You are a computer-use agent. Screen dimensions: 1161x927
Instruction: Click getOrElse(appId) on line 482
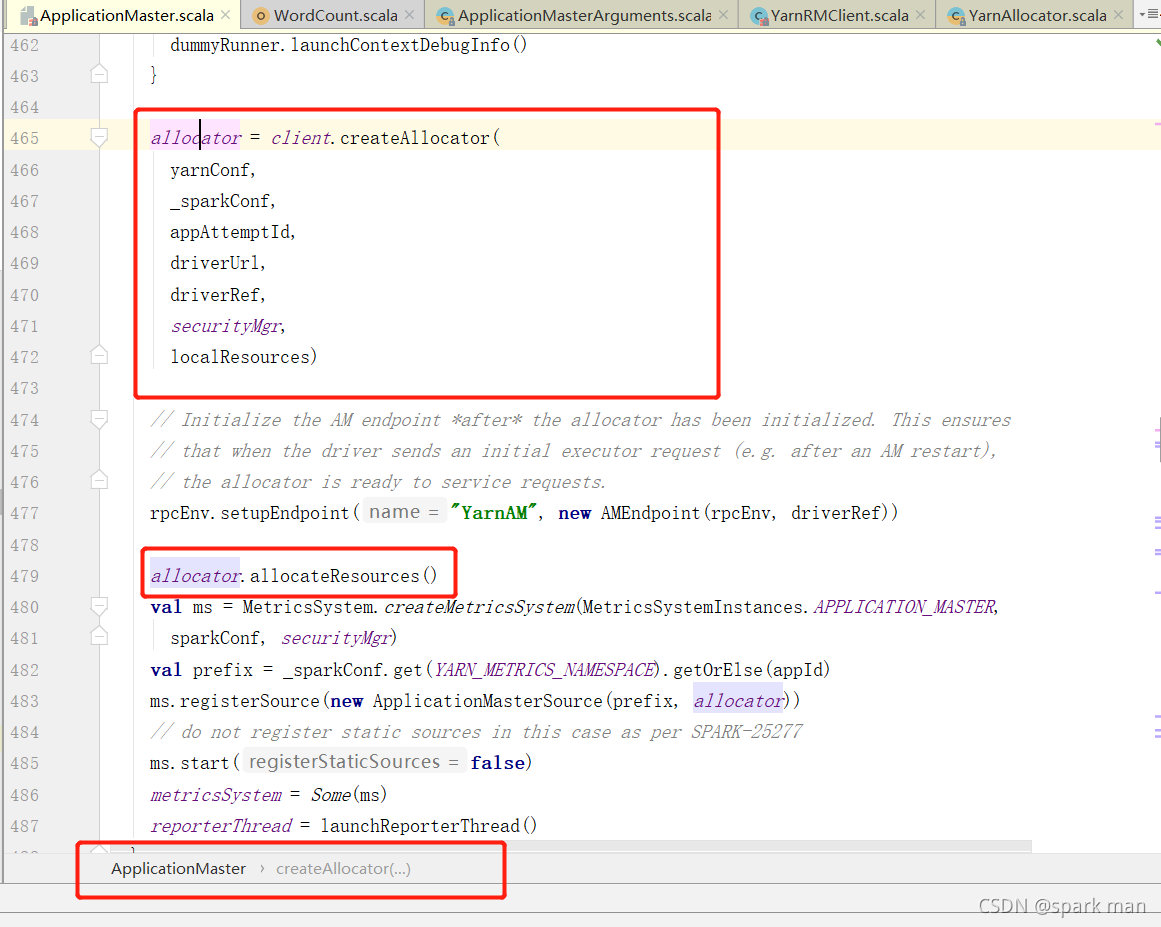(x=751, y=670)
